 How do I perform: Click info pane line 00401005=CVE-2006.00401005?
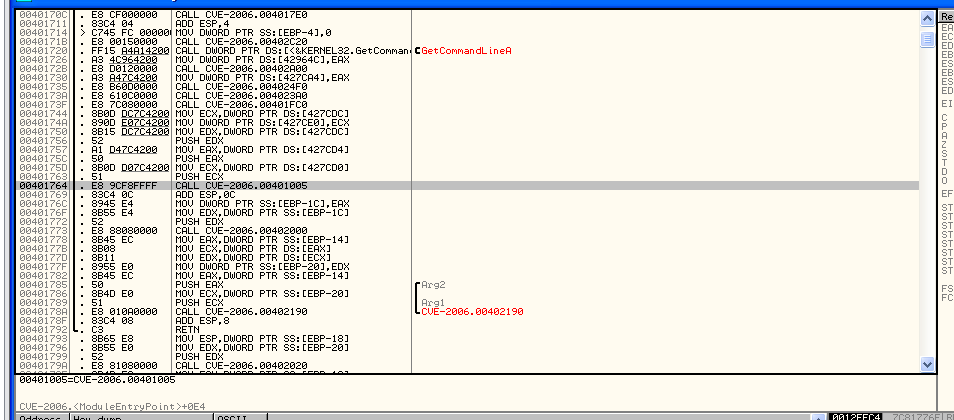tap(97, 380)
